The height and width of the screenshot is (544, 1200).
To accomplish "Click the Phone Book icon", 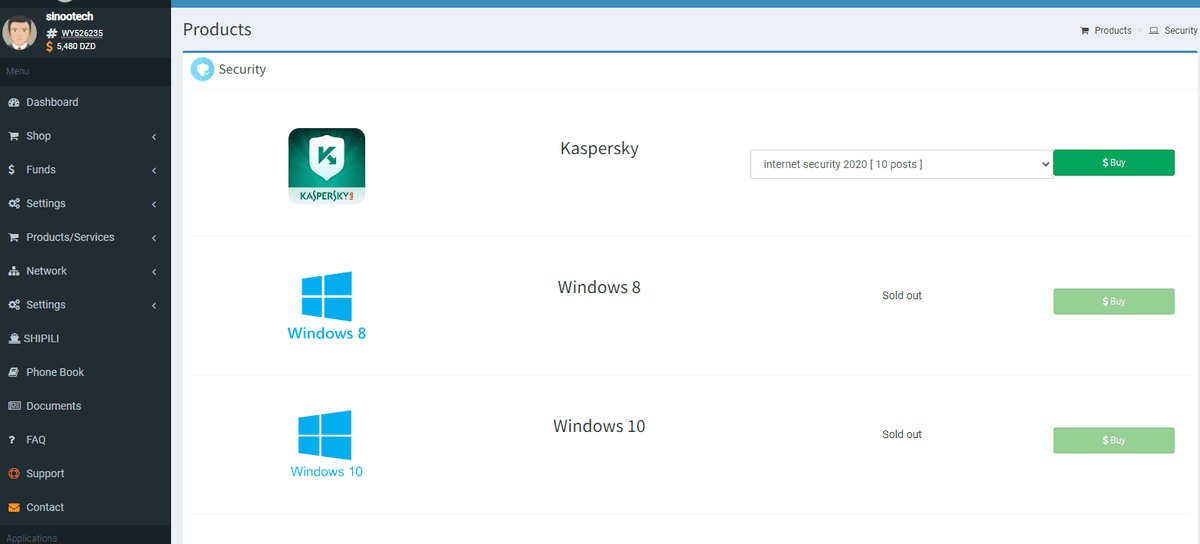I will click(x=14, y=372).
